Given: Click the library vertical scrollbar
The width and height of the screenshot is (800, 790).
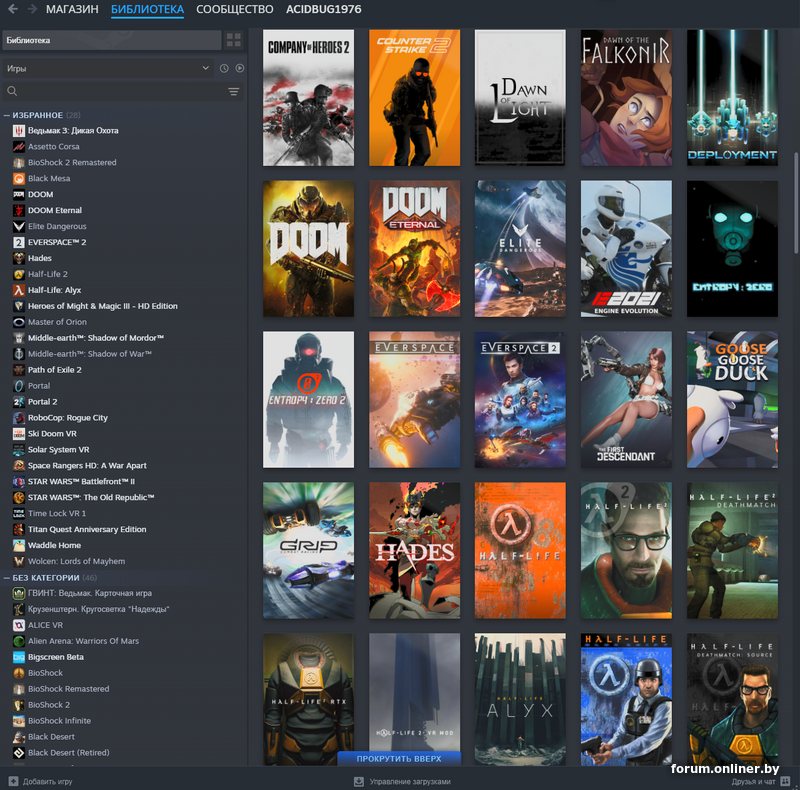Looking at the screenshot, I should tap(796, 200).
